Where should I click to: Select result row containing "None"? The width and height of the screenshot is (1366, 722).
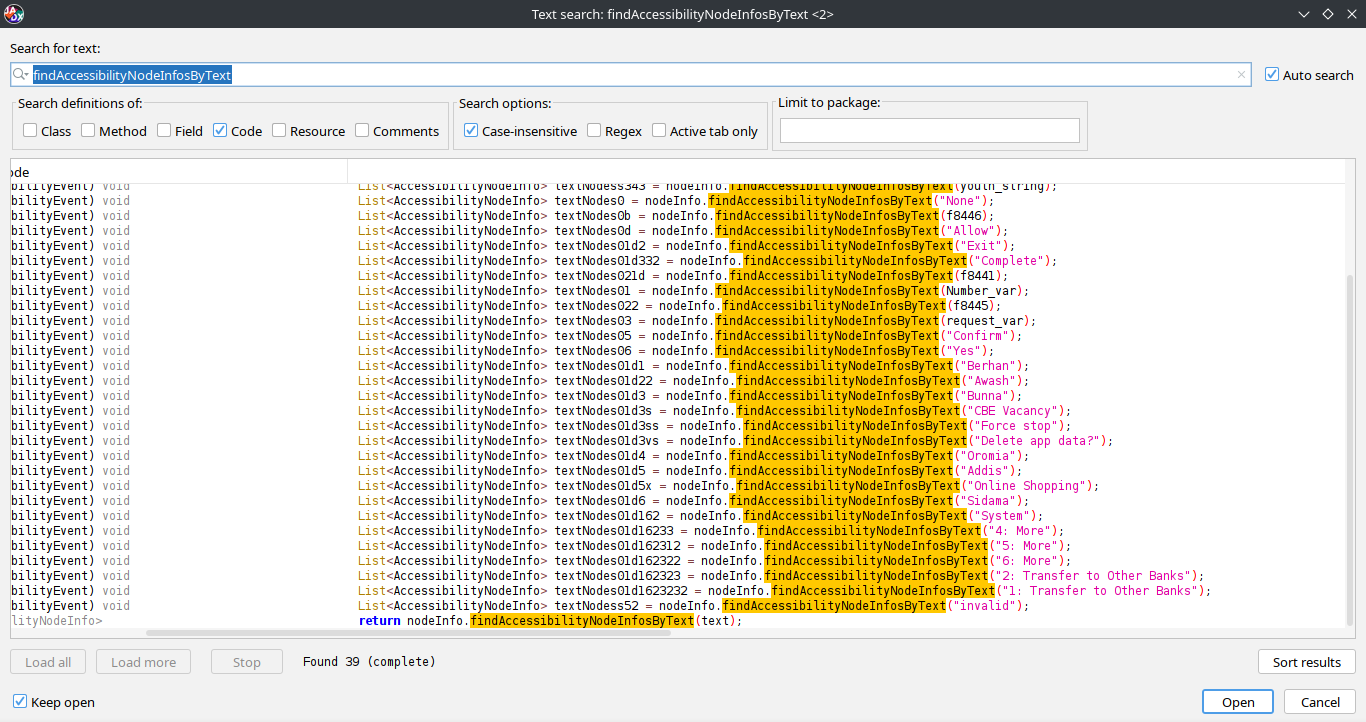click(x=678, y=200)
